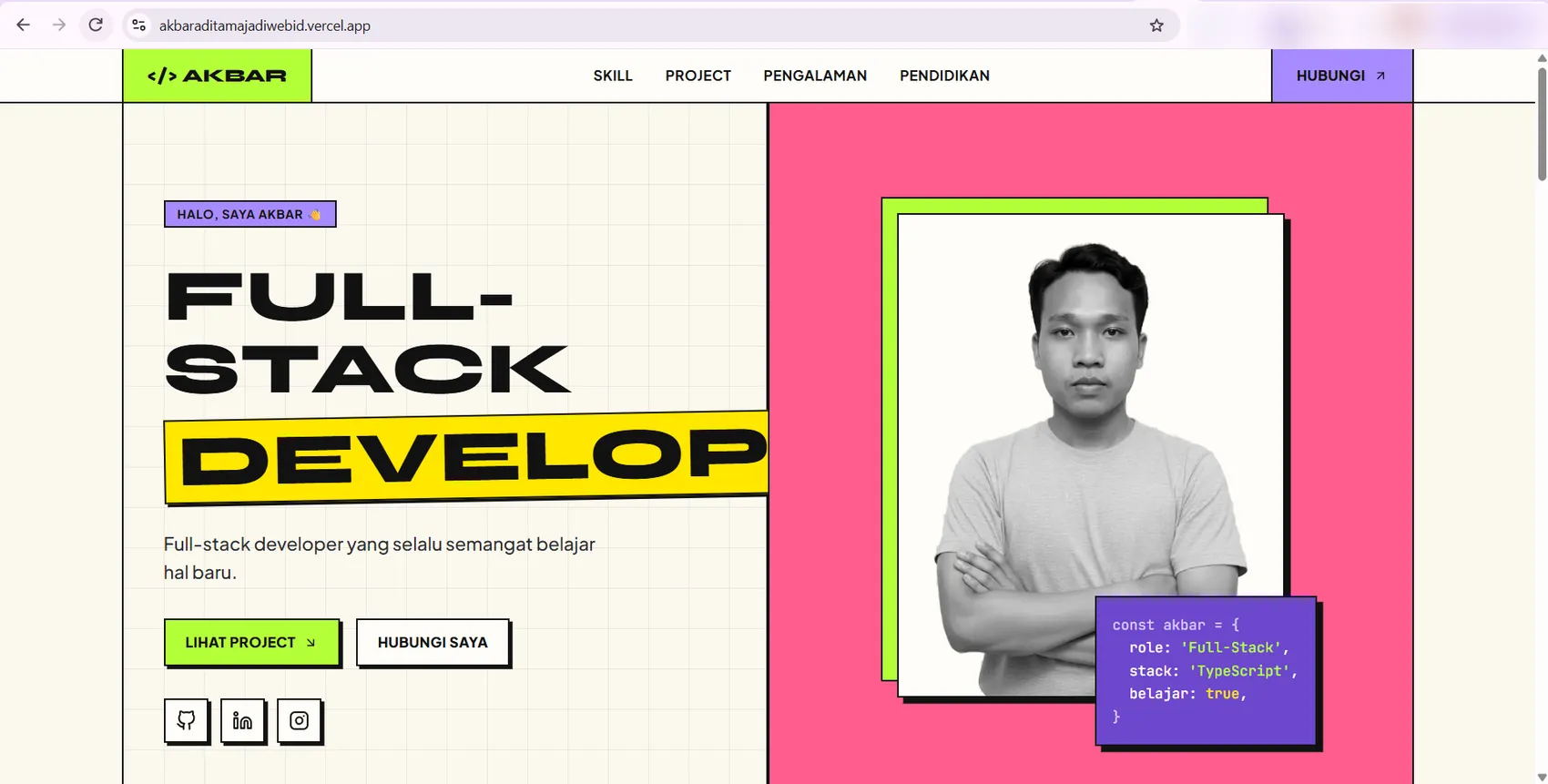Click the yellow DEVELOP headline banner
This screenshot has height=784, width=1548.
466,457
